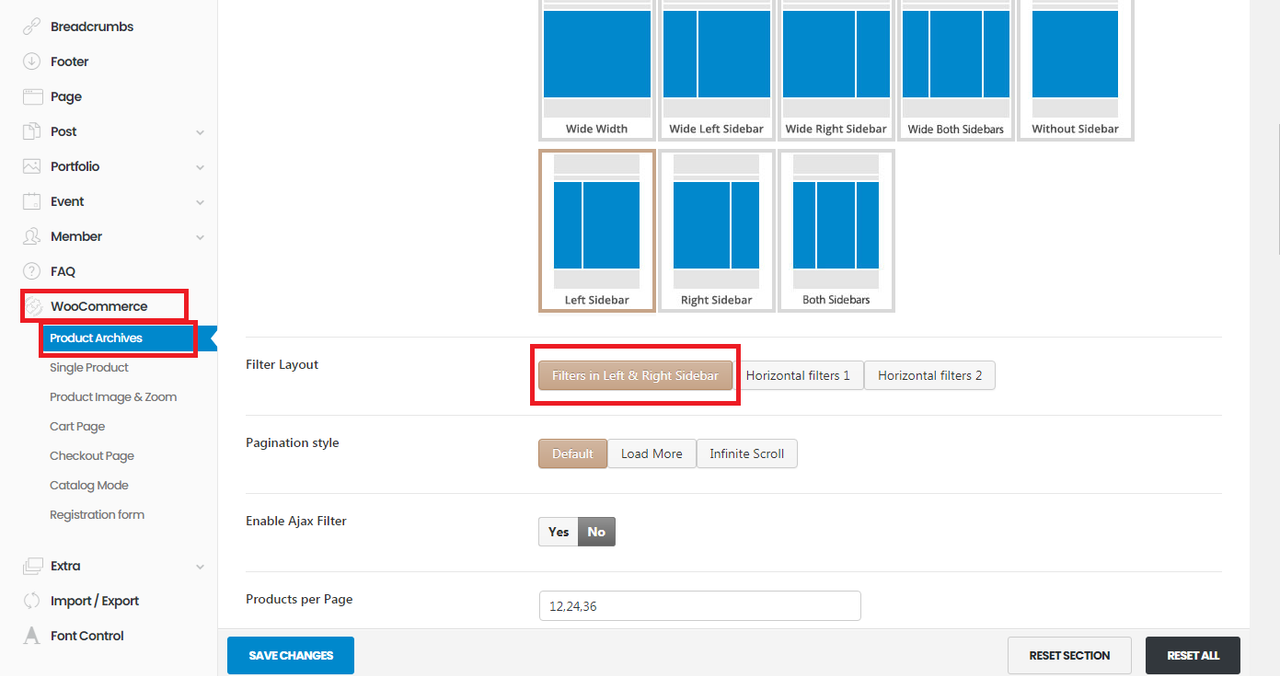Choose the Wide Both Sidebars layout

coord(956,68)
